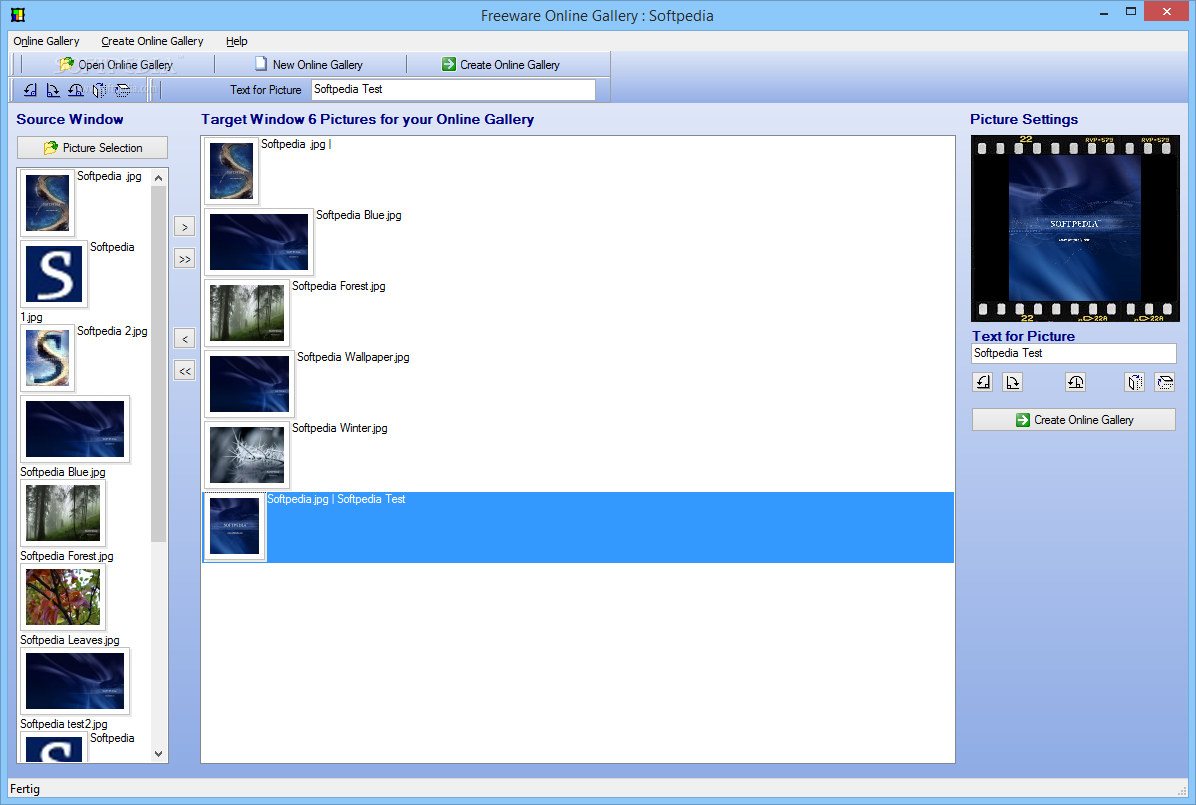Move selected picture to target with > button
The image size is (1196, 805).
pos(185,227)
